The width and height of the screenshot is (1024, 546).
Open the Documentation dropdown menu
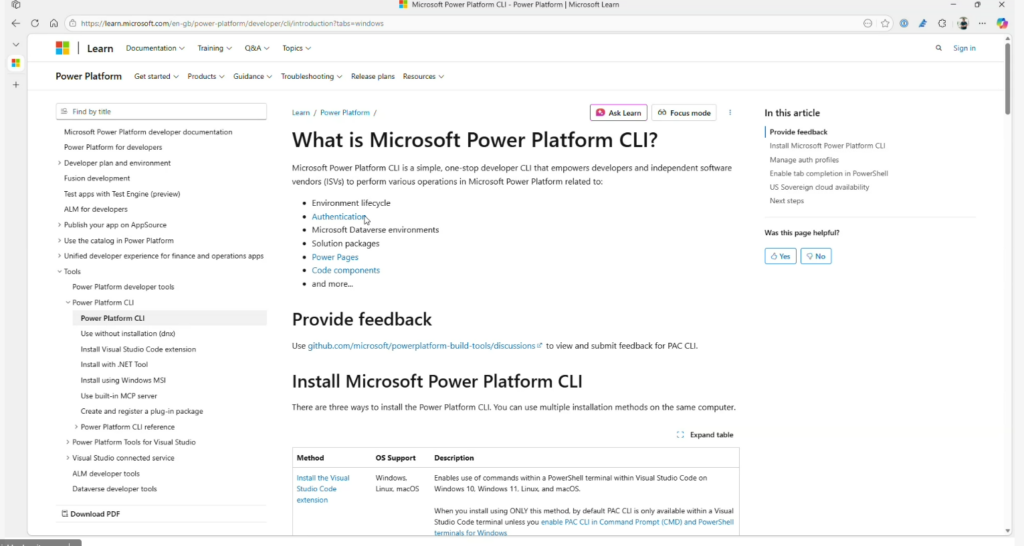click(x=155, y=48)
